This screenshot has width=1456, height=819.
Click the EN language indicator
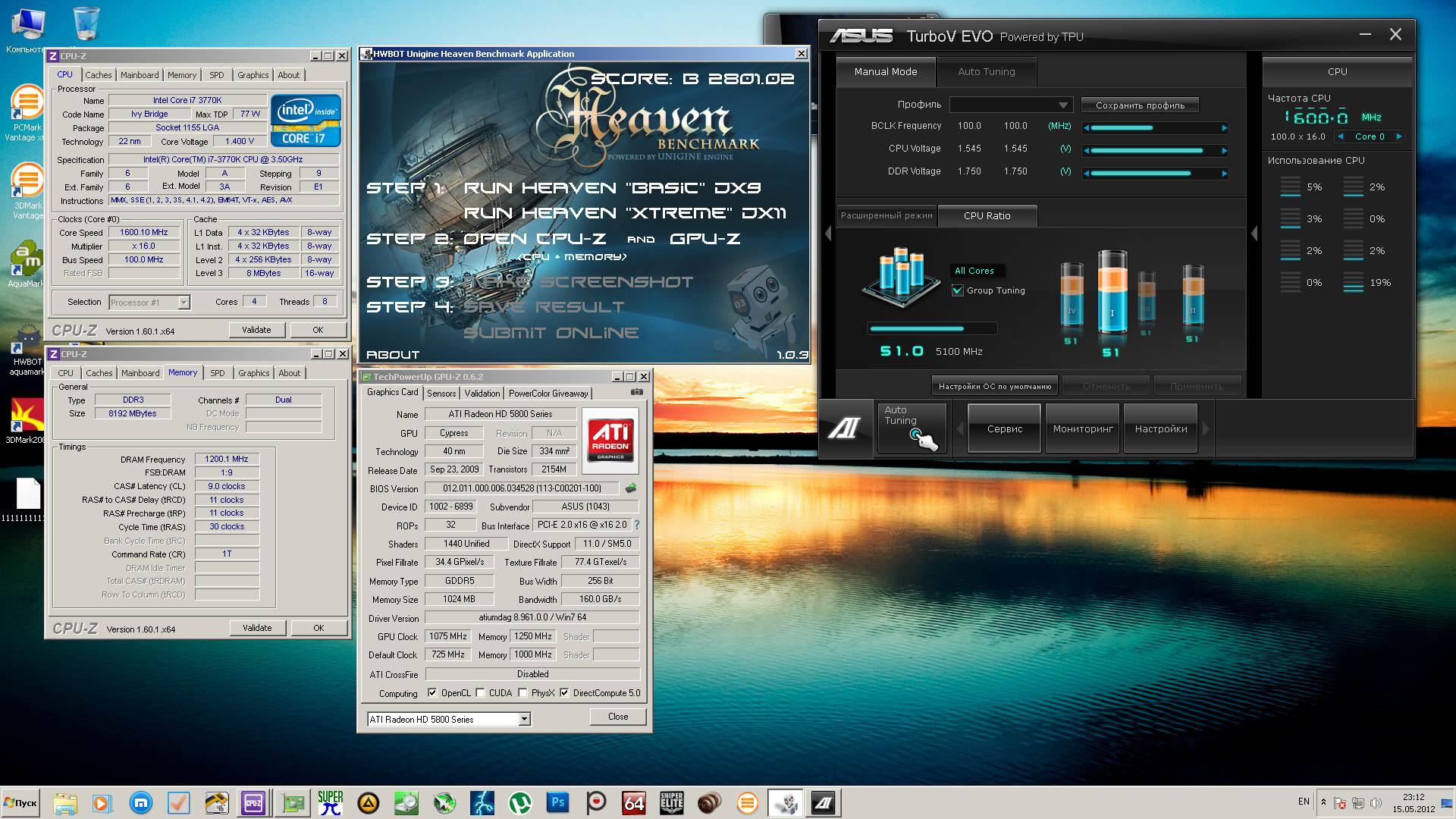coord(1304,802)
